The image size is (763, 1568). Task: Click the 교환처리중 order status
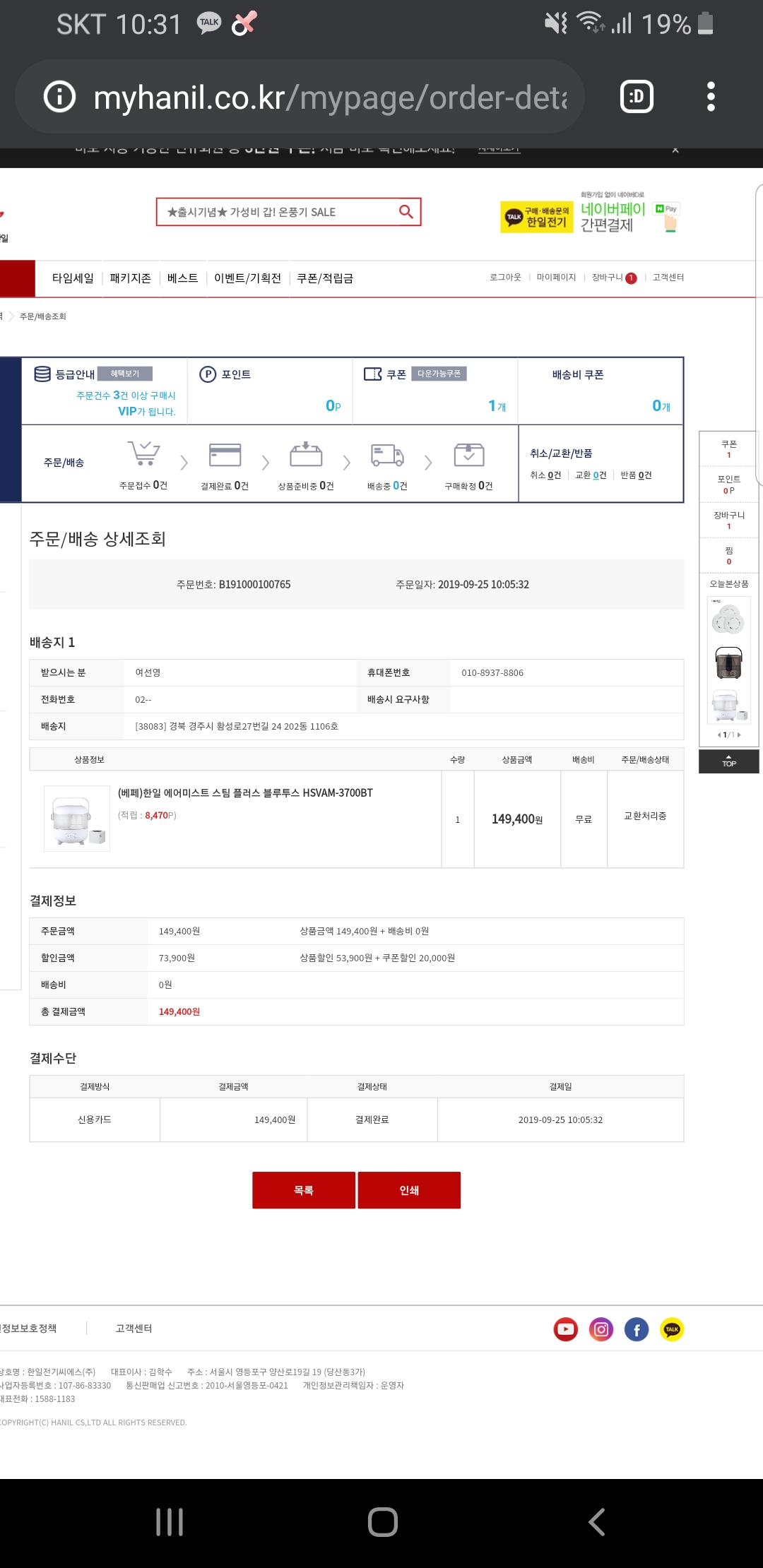point(645,816)
